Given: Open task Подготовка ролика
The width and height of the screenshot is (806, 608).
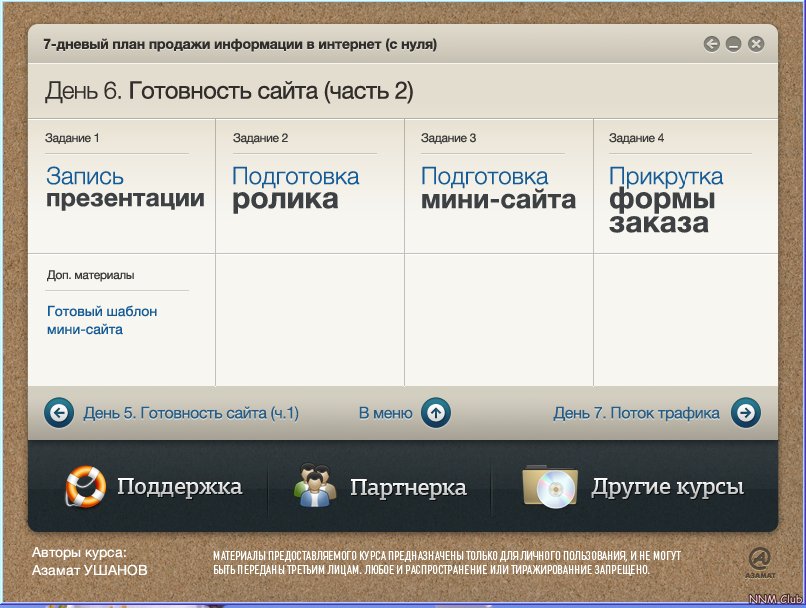Looking at the screenshot, I should coord(295,188).
